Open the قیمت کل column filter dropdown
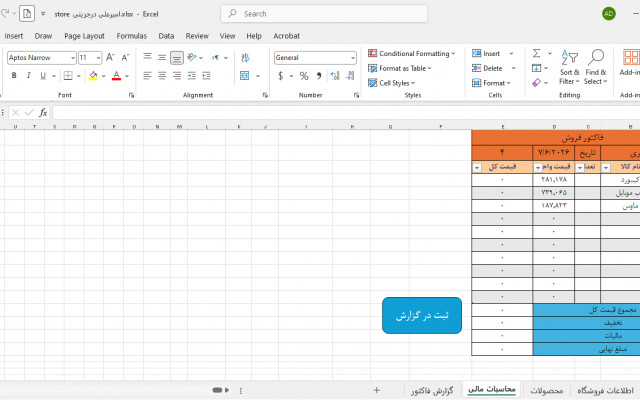This screenshot has width=640, height=400. click(x=477, y=167)
